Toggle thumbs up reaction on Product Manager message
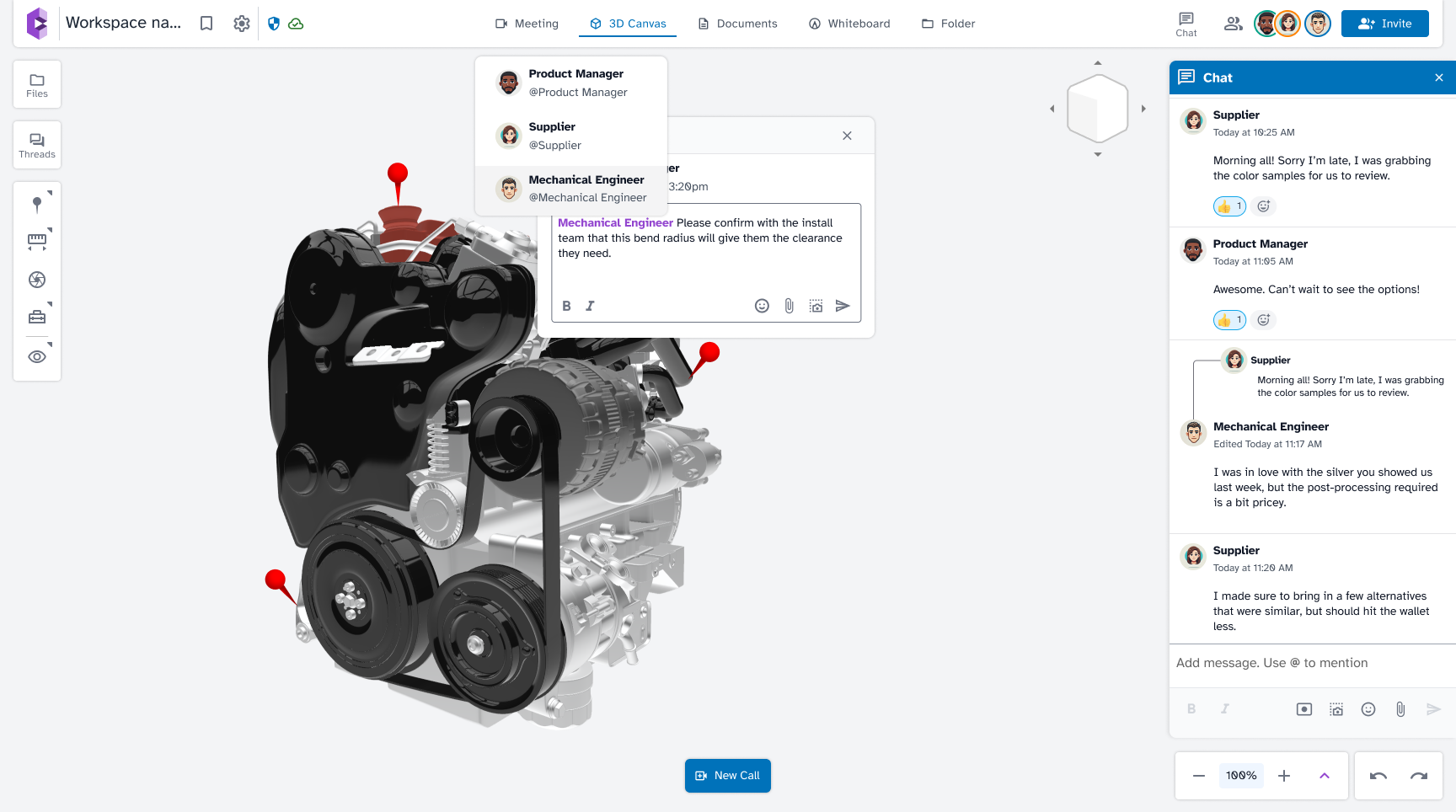The width and height of the screenshot is (1456, 812). coord(1229,320)
